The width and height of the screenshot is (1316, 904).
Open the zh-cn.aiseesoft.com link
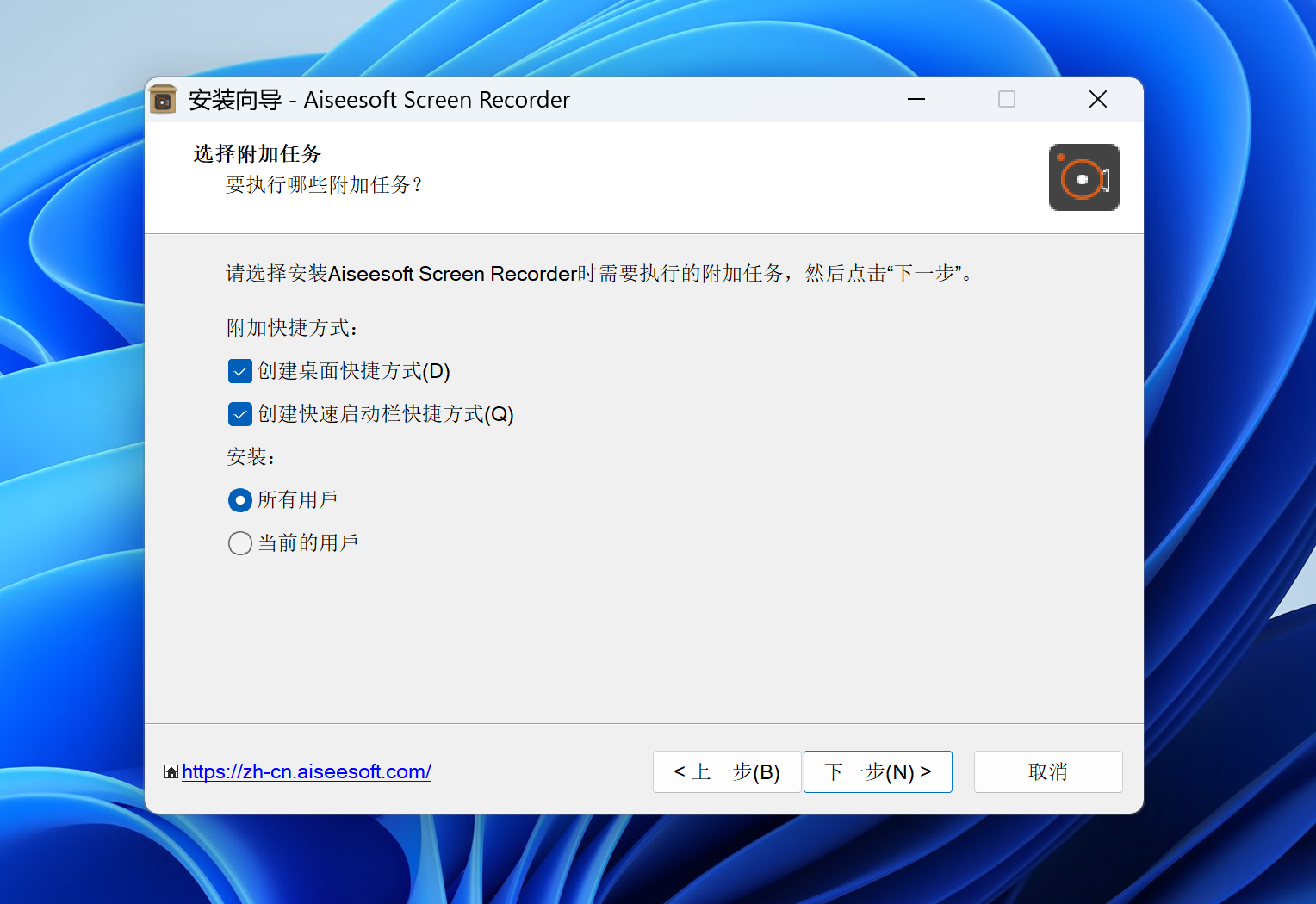(307, 771)
